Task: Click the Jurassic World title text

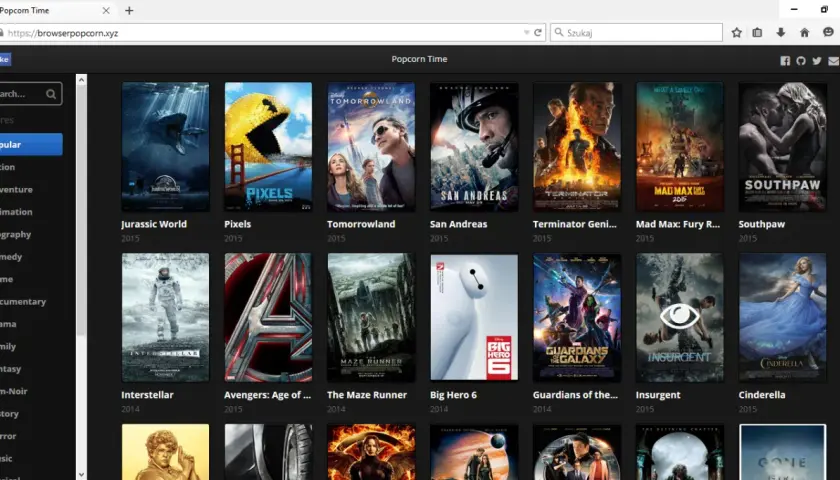Action: (x=154, y=224)
